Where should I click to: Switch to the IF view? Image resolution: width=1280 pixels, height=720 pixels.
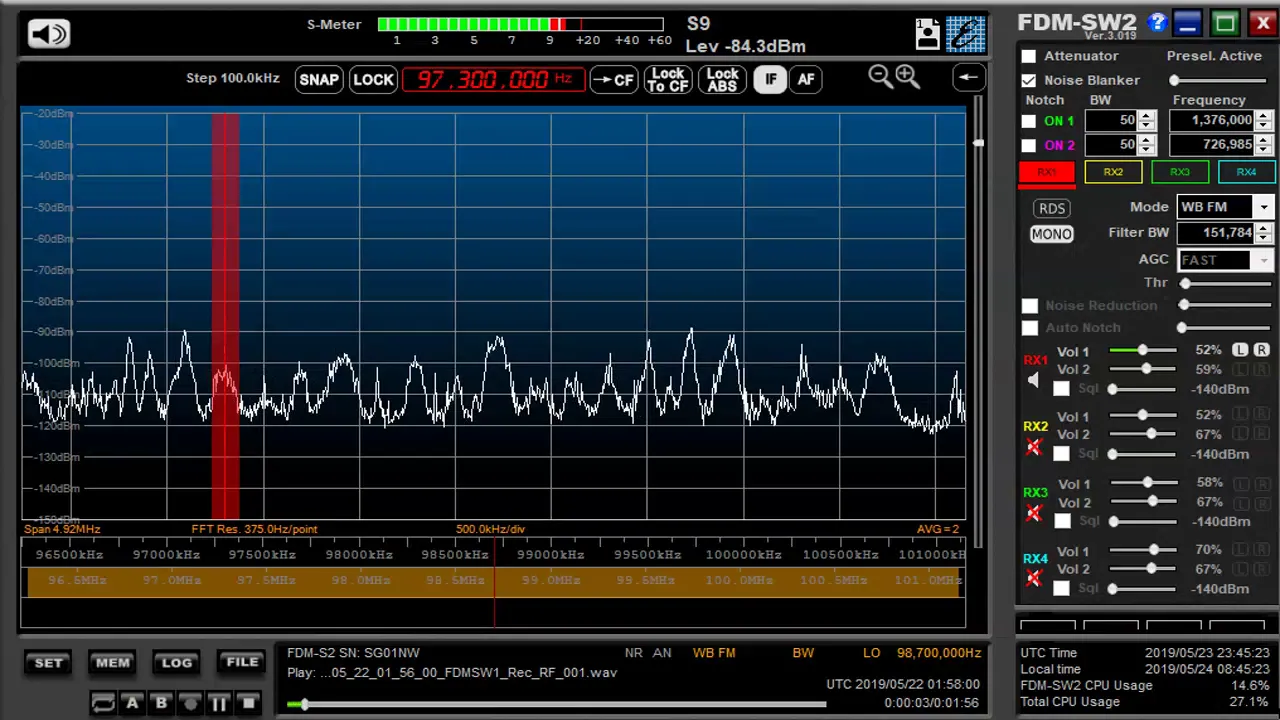point(770,79)
